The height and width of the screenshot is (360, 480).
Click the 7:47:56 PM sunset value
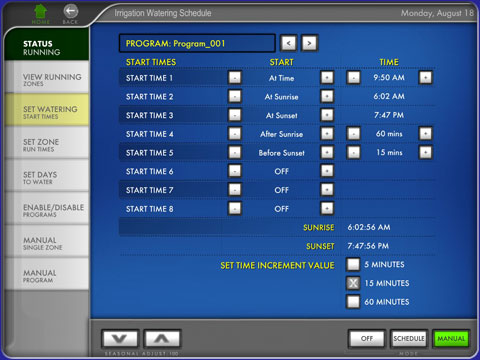[x=368, y=246]
